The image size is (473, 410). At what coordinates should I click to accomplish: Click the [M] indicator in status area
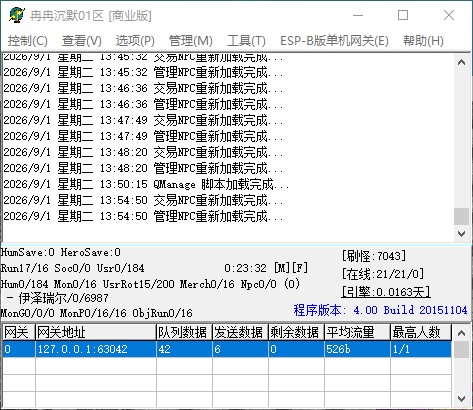point(282,268)
